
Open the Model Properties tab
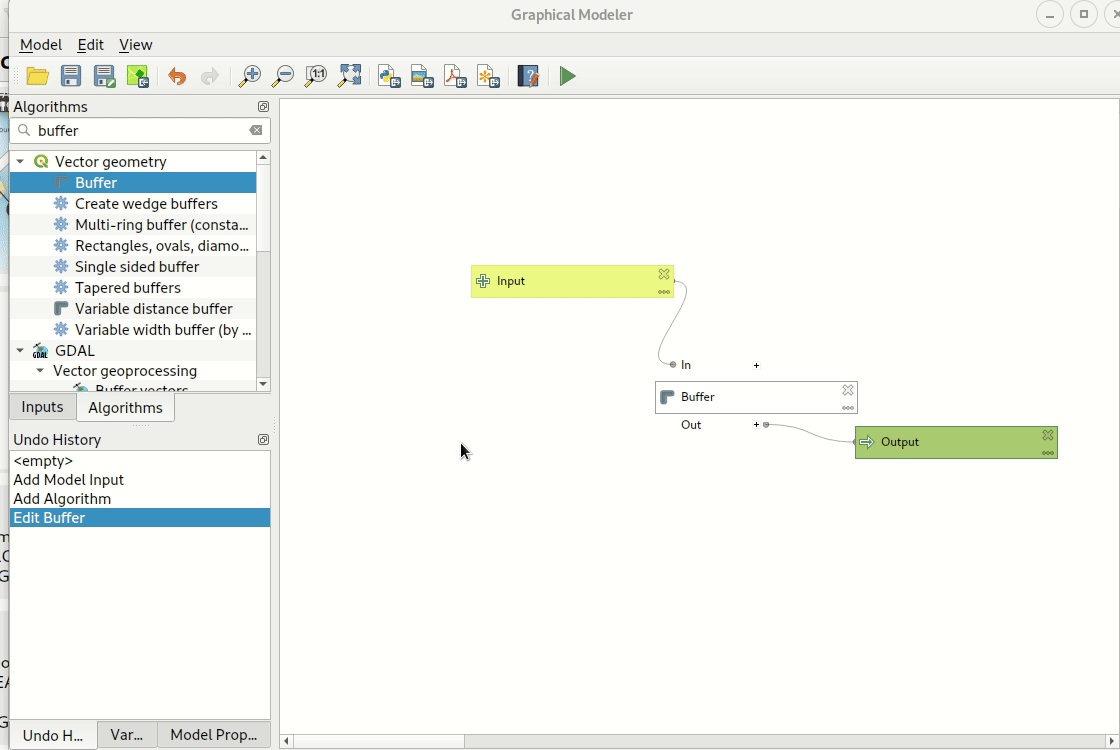pyautogui.click(x=213, y=734)
